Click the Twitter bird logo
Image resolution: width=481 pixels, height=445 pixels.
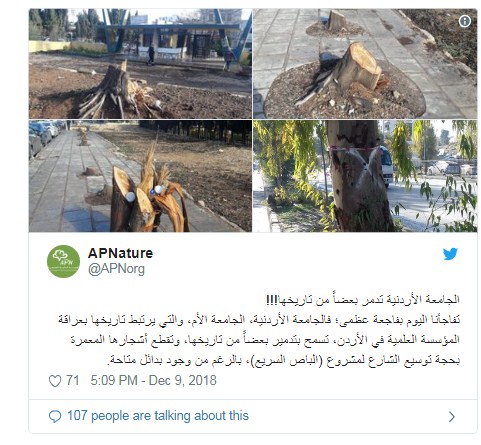[x=450, y=254]
